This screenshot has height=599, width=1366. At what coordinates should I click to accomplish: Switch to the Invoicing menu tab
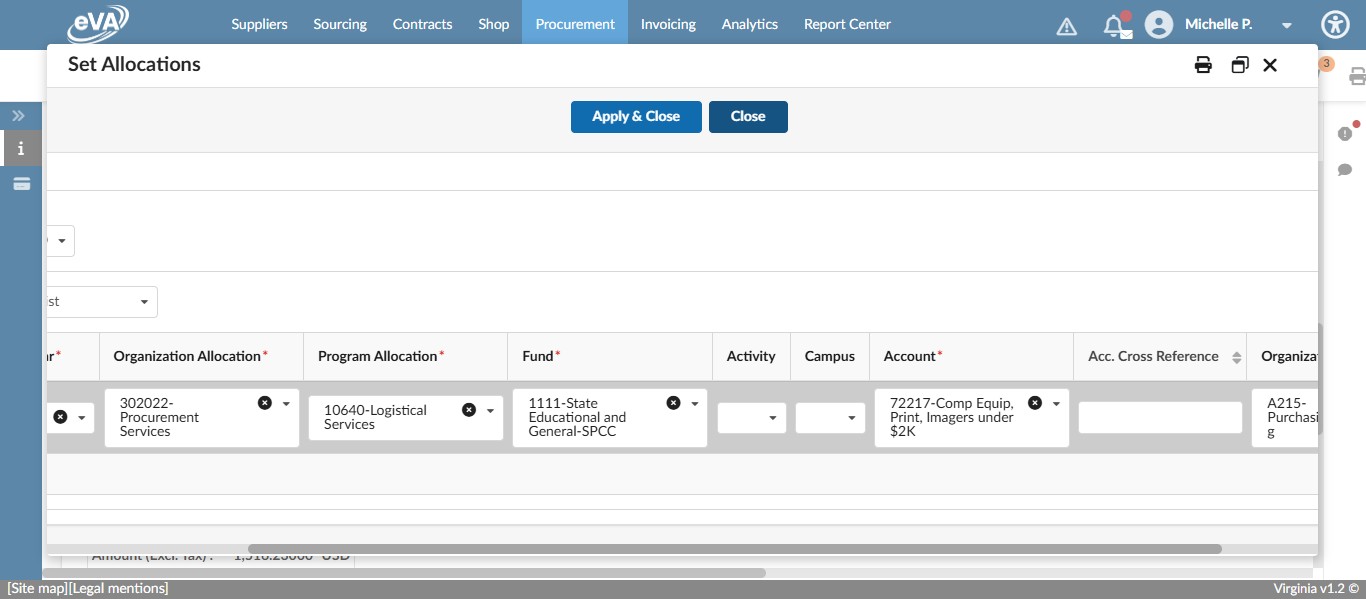(668, 24)
